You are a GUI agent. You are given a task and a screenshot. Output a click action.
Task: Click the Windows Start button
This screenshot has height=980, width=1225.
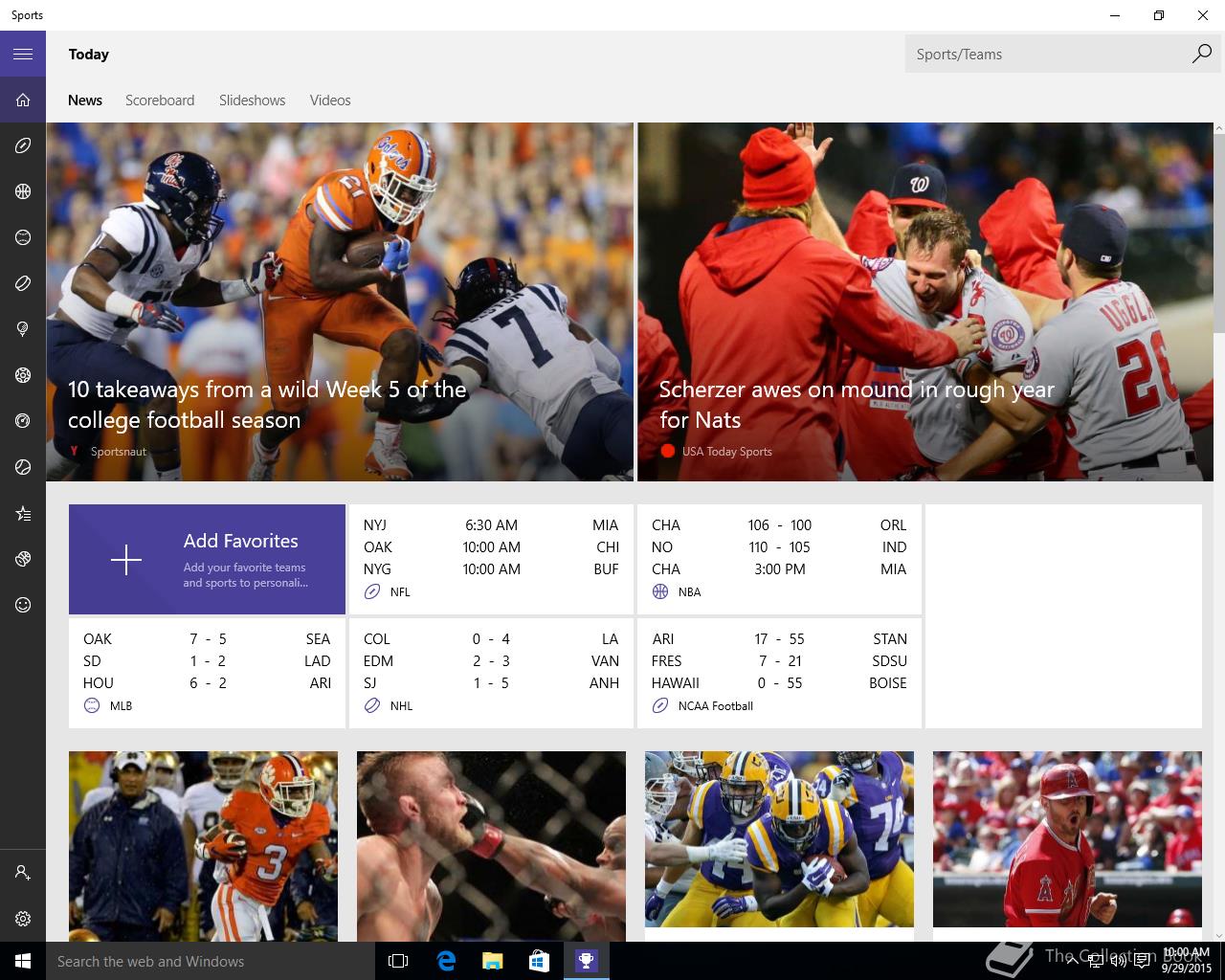click(23, 961)
